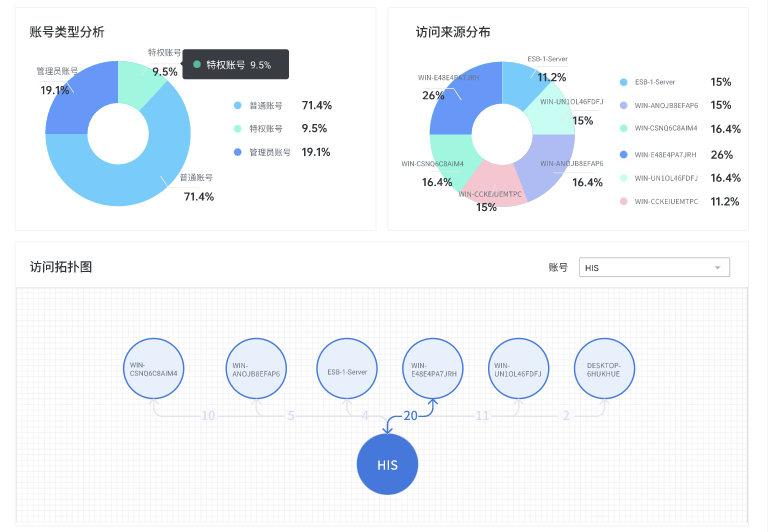Select the WIN-E48E4PA7JRH topology node
This screenshot has width=768, height=532.
click(433, 368)
